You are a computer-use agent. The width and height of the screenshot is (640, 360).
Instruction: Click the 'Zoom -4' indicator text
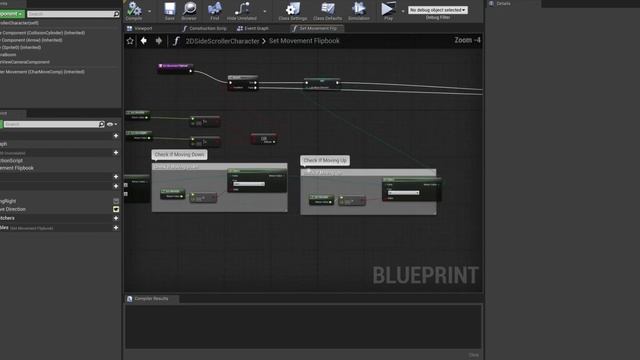tap(467, 40)
